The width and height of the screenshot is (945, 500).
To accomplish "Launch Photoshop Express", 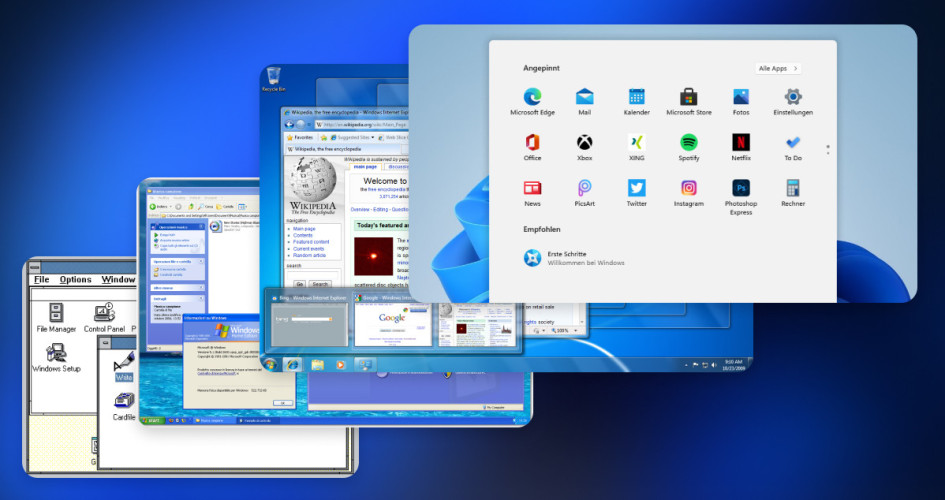I will coord(741,197).
